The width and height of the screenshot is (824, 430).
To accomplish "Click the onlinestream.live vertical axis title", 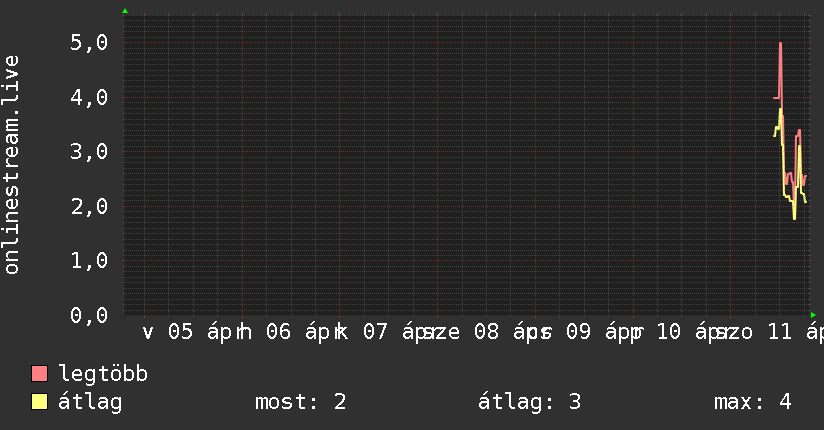I will tap(12, 165).
